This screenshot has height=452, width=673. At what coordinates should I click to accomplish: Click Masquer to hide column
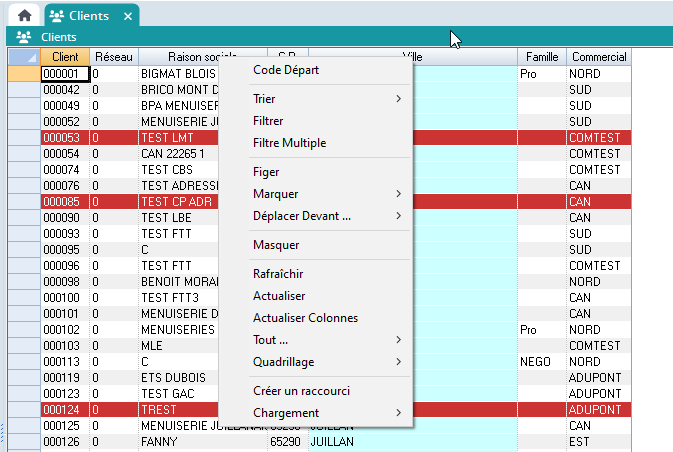pos(276,245)
